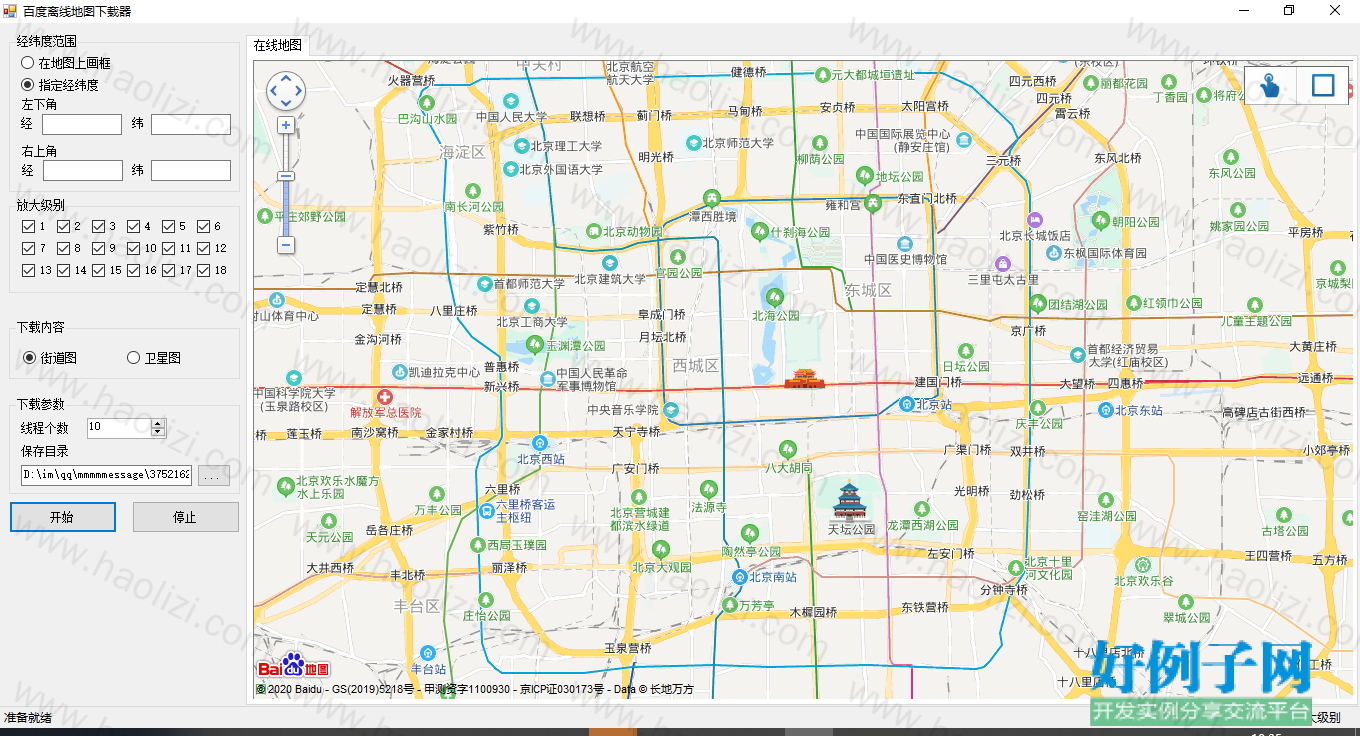This screenshot has height=736, width=1360.
Task: Click the 北京东站 station icon
Action: point(1105,410)
